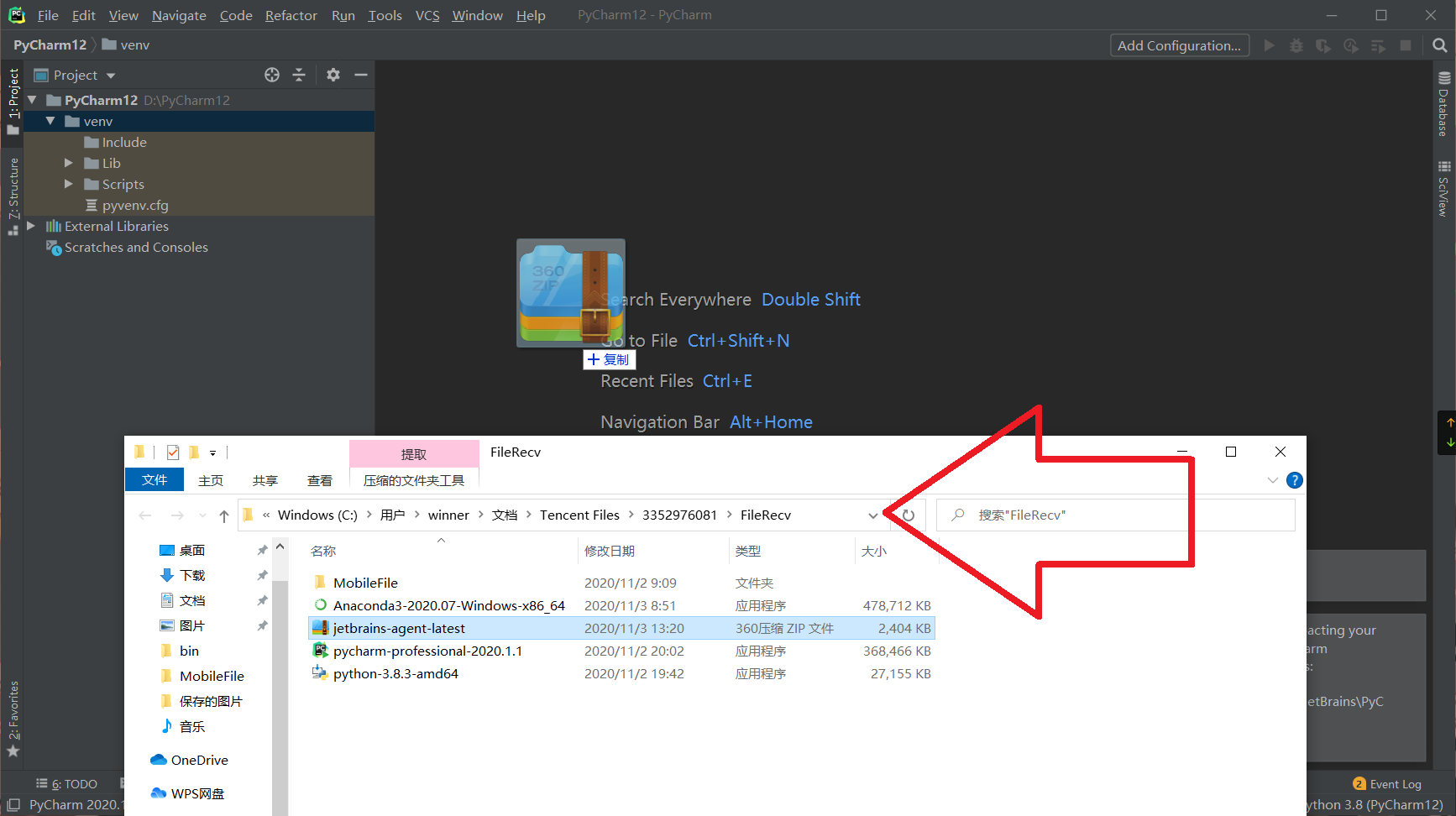Click inside the 搜索FileRecv search box
1456x816 pixels.
(1075, 515)
